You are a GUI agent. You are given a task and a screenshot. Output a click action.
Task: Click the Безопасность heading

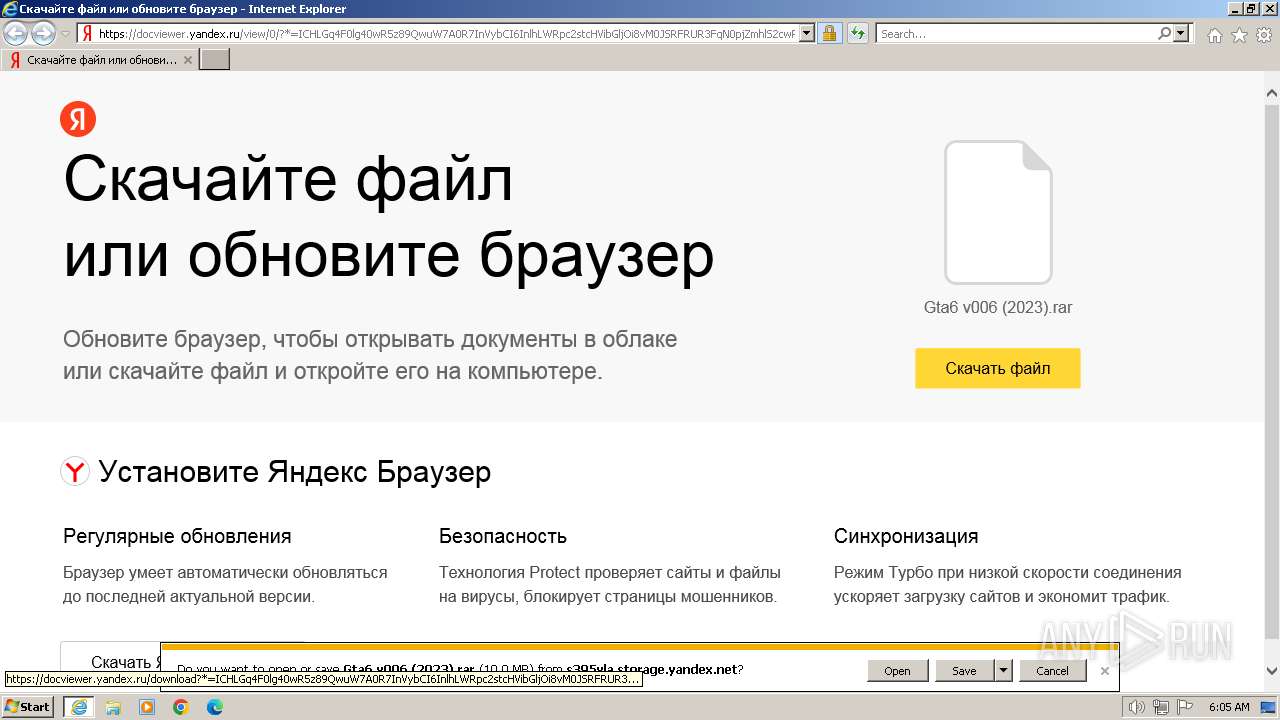pos(503,536)
